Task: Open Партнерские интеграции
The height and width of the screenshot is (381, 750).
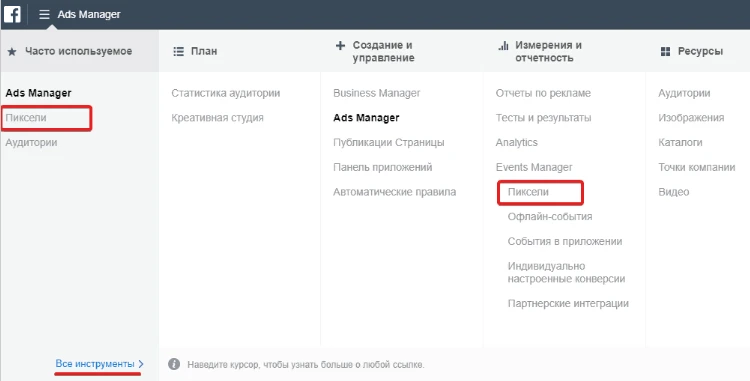Action: 568,304
